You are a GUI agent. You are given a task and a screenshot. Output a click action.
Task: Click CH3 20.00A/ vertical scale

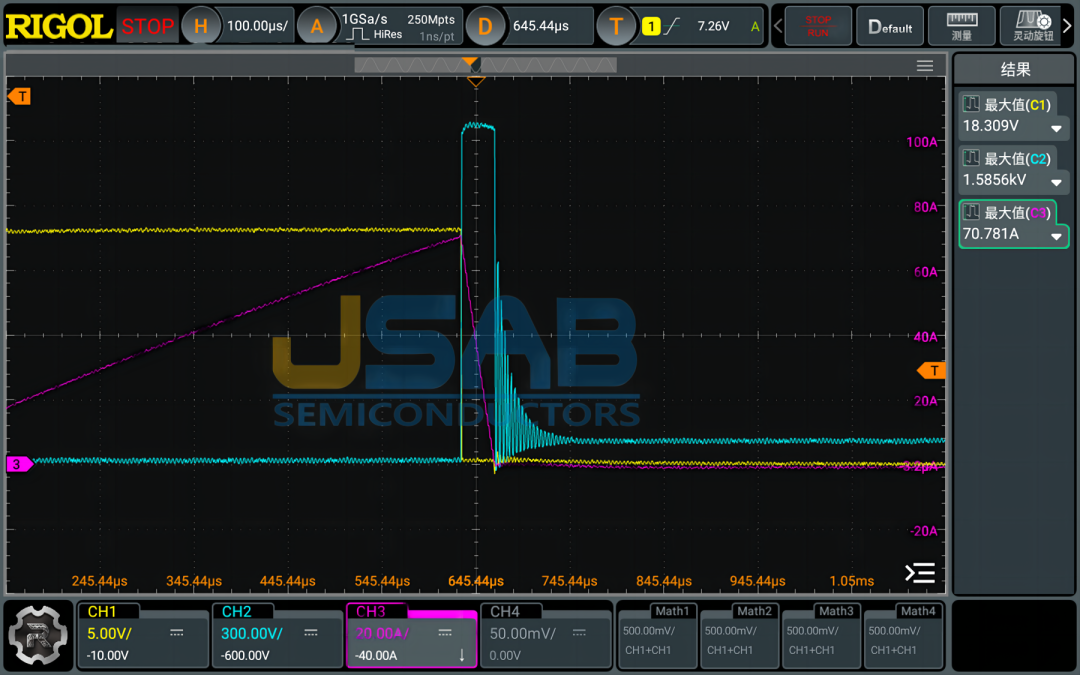pyautogui.click(x=382, y=633)
